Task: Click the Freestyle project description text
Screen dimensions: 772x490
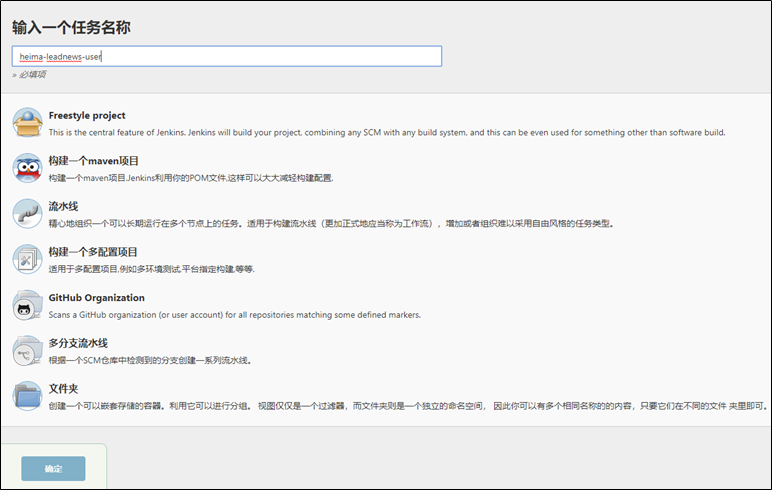Action: click(x=387, y=132)
